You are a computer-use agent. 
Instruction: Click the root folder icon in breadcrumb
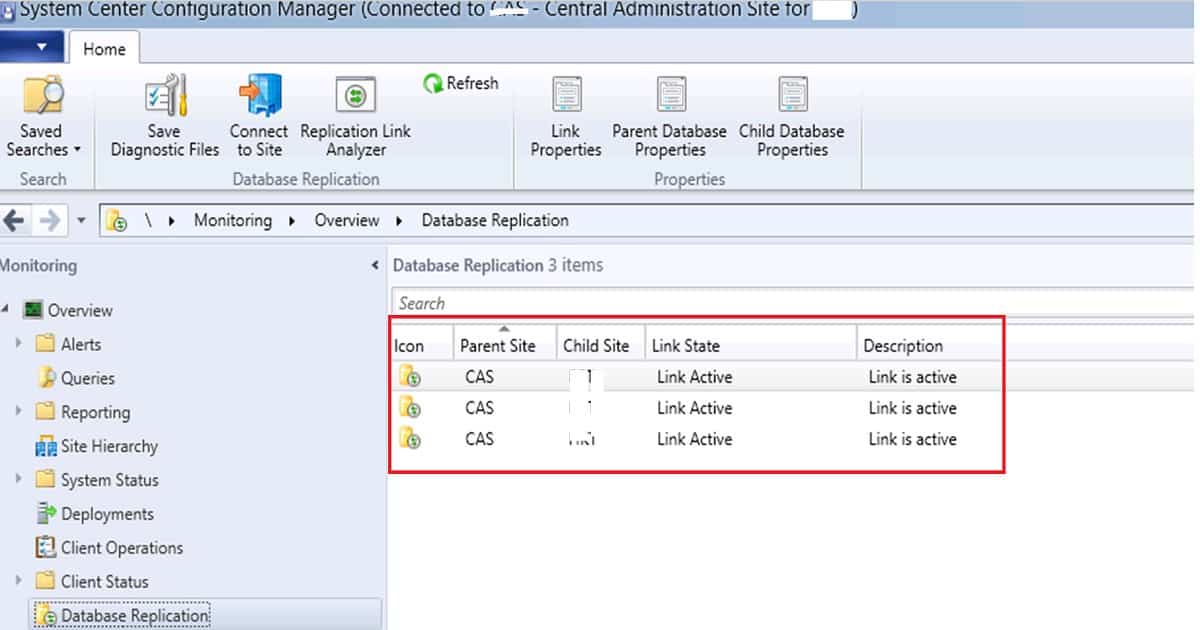(117, 221)
